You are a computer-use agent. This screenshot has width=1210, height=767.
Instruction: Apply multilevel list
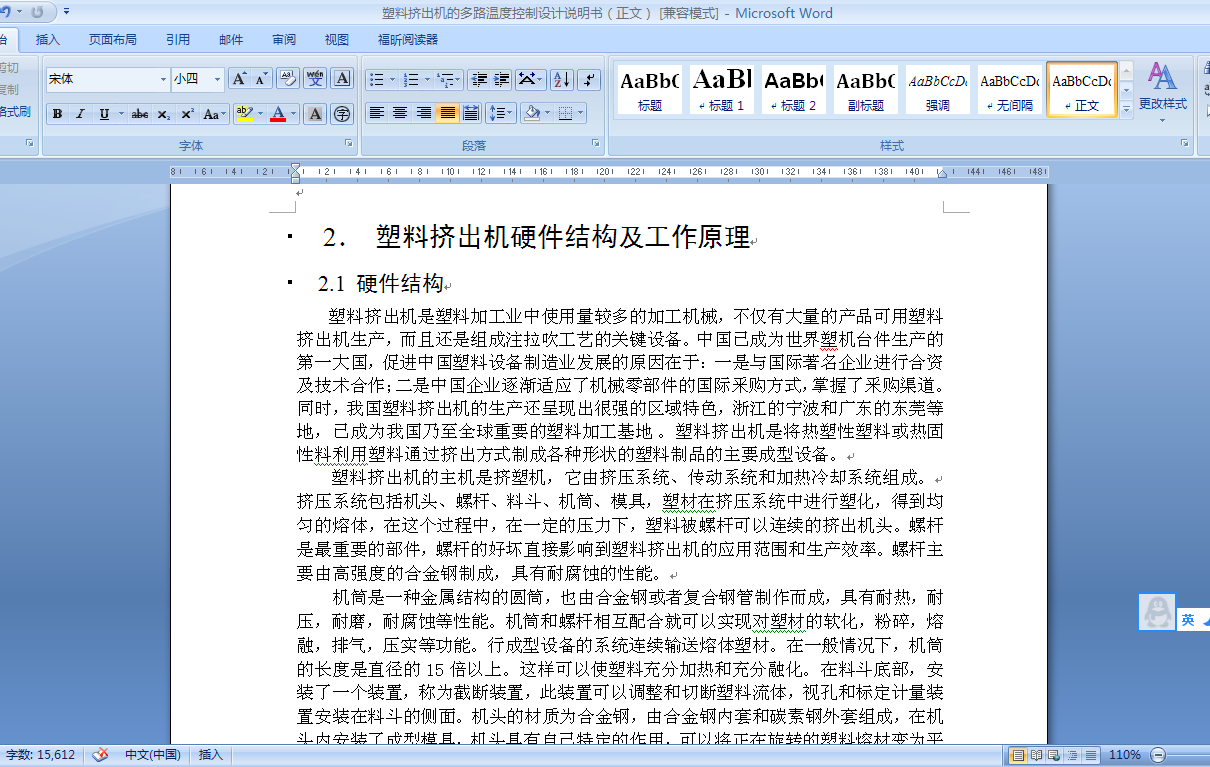pyautogui.click(x=447, y=79)
